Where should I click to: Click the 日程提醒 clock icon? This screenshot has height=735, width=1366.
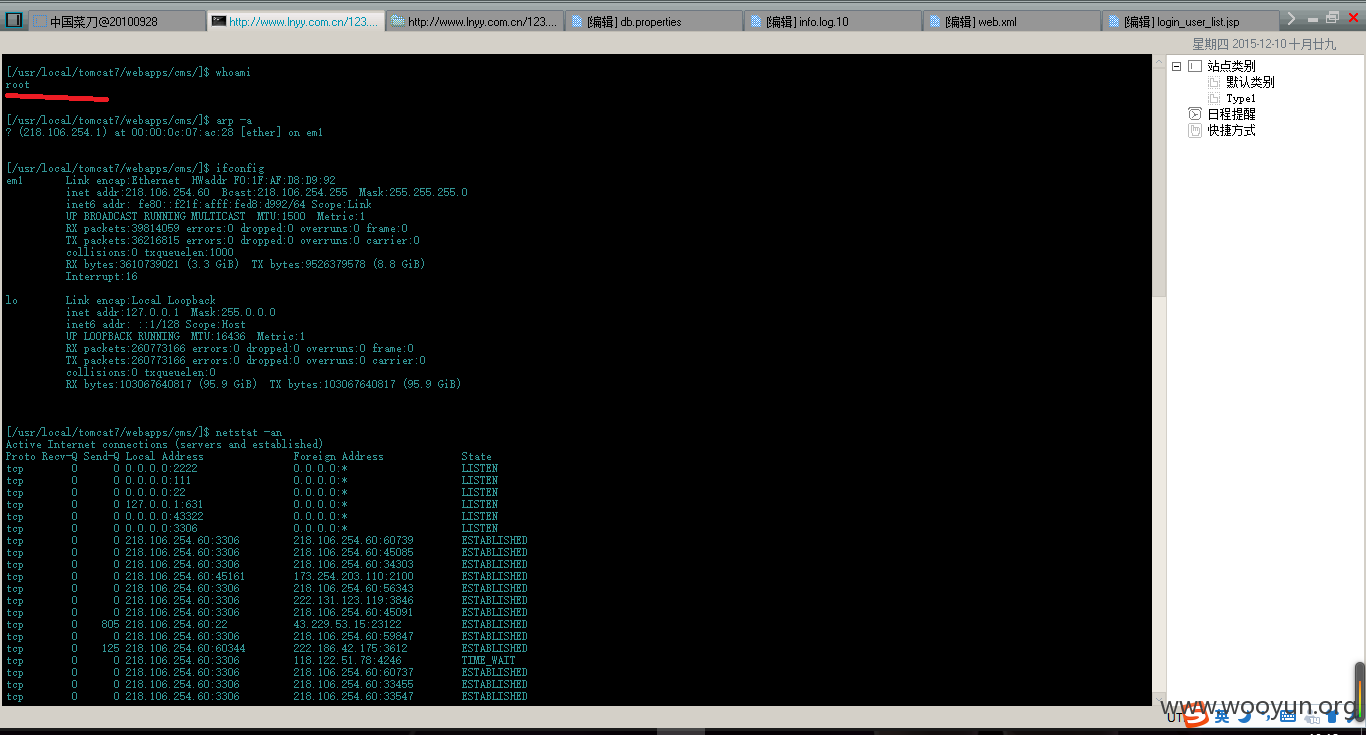pyautogui.click(x=1194, y=114)
